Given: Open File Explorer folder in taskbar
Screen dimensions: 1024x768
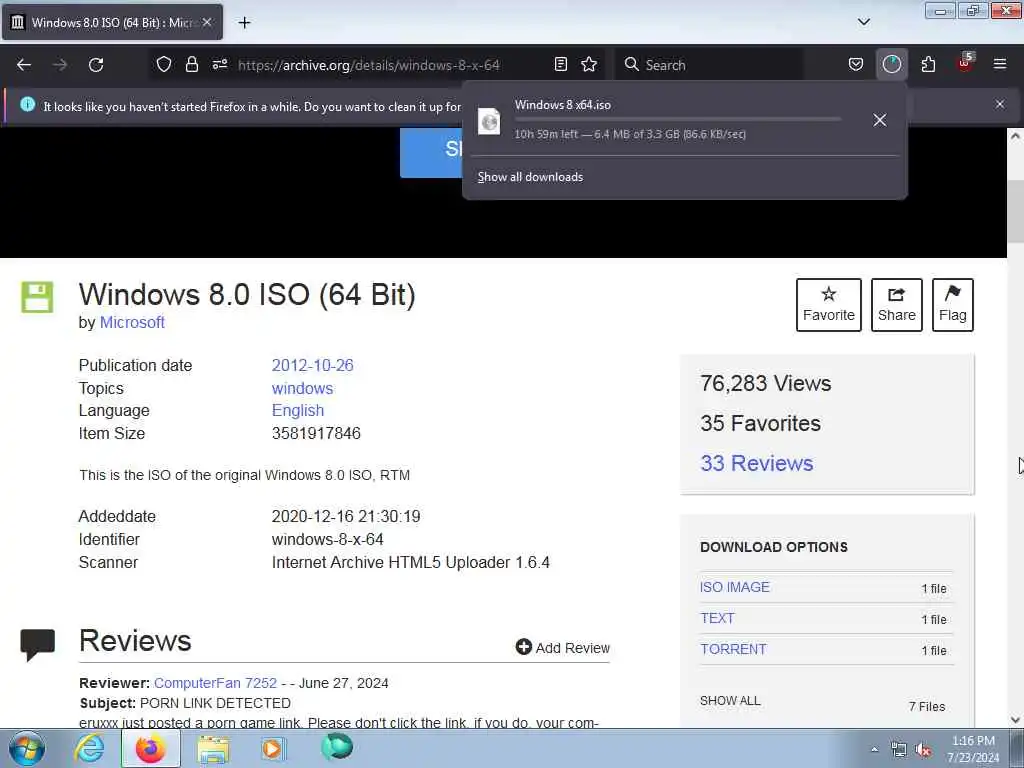Looking at the screenshot, I should pos(213,748).
